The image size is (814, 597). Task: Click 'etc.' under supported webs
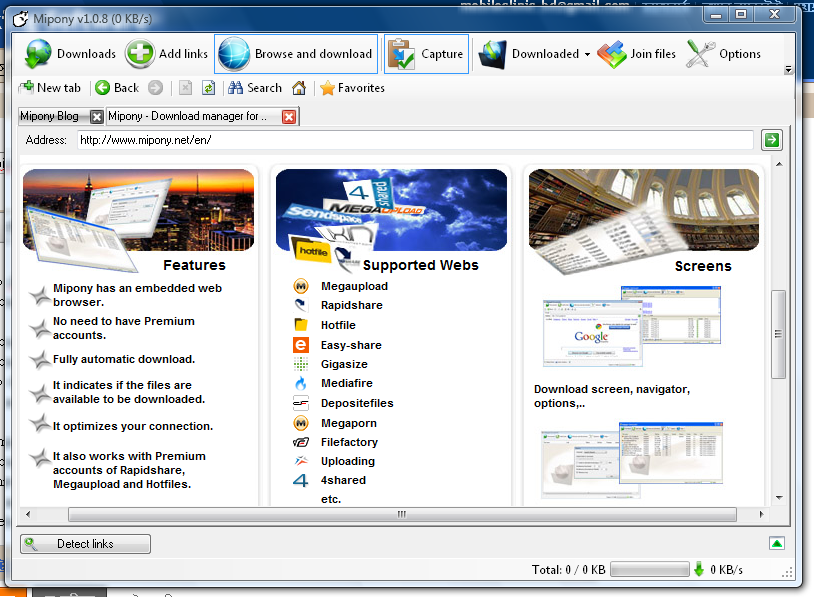coord(331,499)
